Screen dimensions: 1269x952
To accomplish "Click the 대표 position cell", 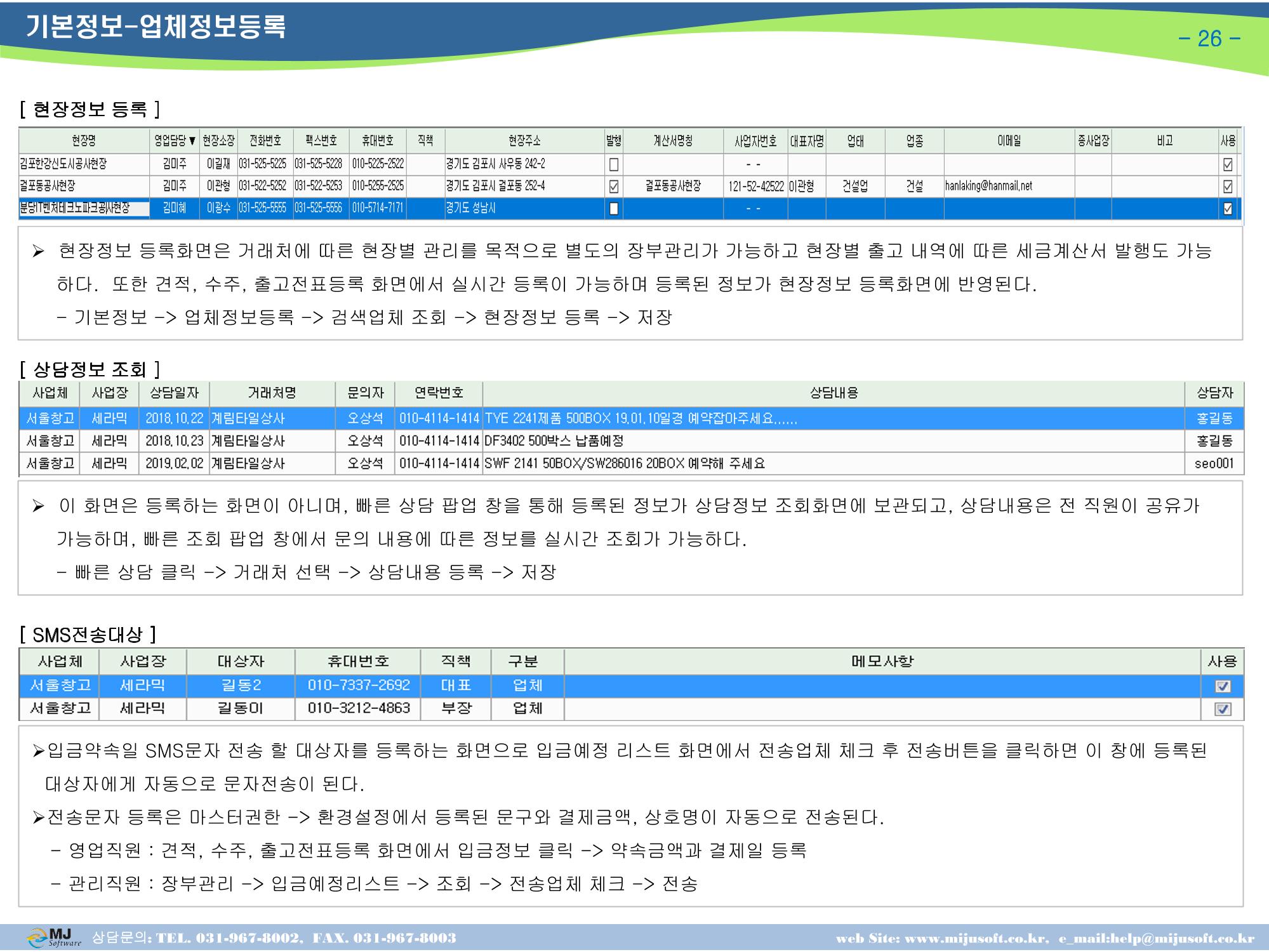I will 456,686.
